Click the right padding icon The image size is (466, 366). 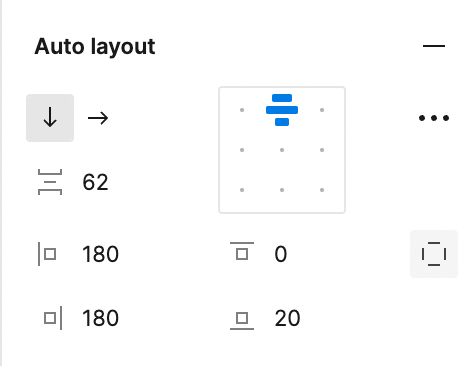click(x=53, y=318)
